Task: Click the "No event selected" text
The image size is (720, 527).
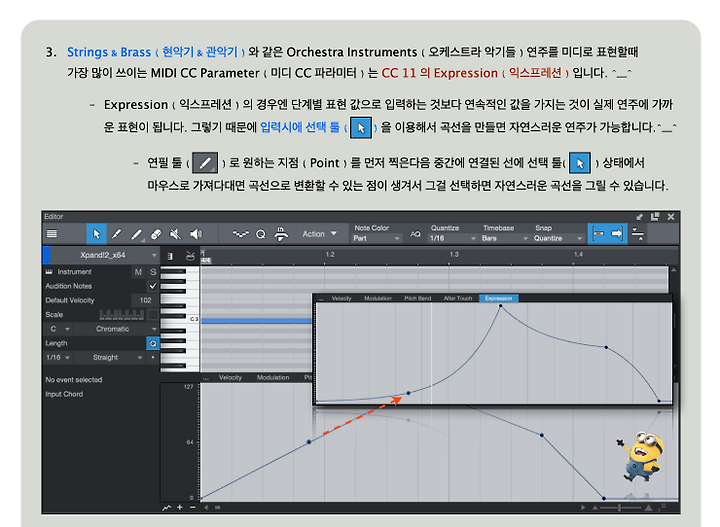Action: tap(74, 380)
